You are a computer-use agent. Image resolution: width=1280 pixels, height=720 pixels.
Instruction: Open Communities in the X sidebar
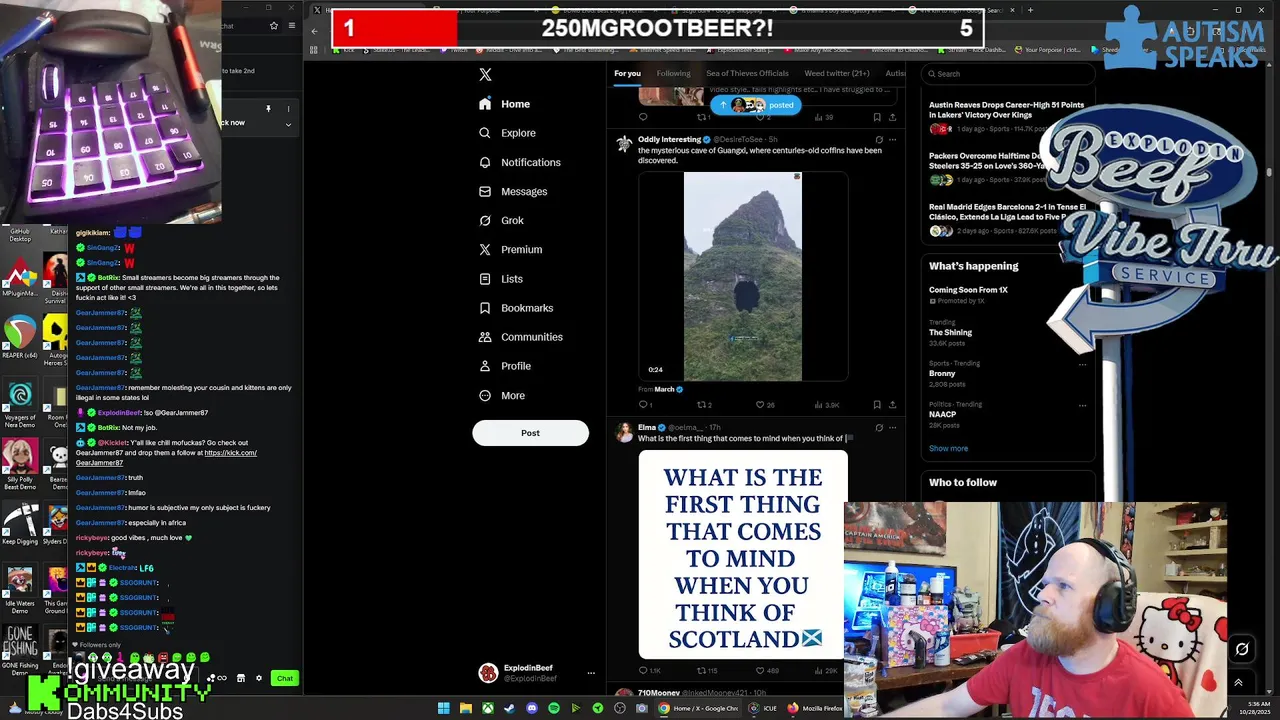click(520, 337)
